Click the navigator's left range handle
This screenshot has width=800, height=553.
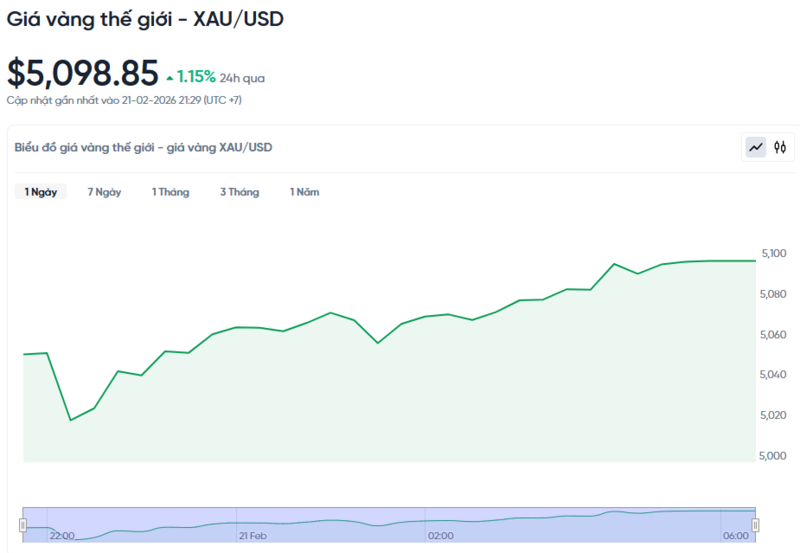pyautogui.click(x=23, y=525)
